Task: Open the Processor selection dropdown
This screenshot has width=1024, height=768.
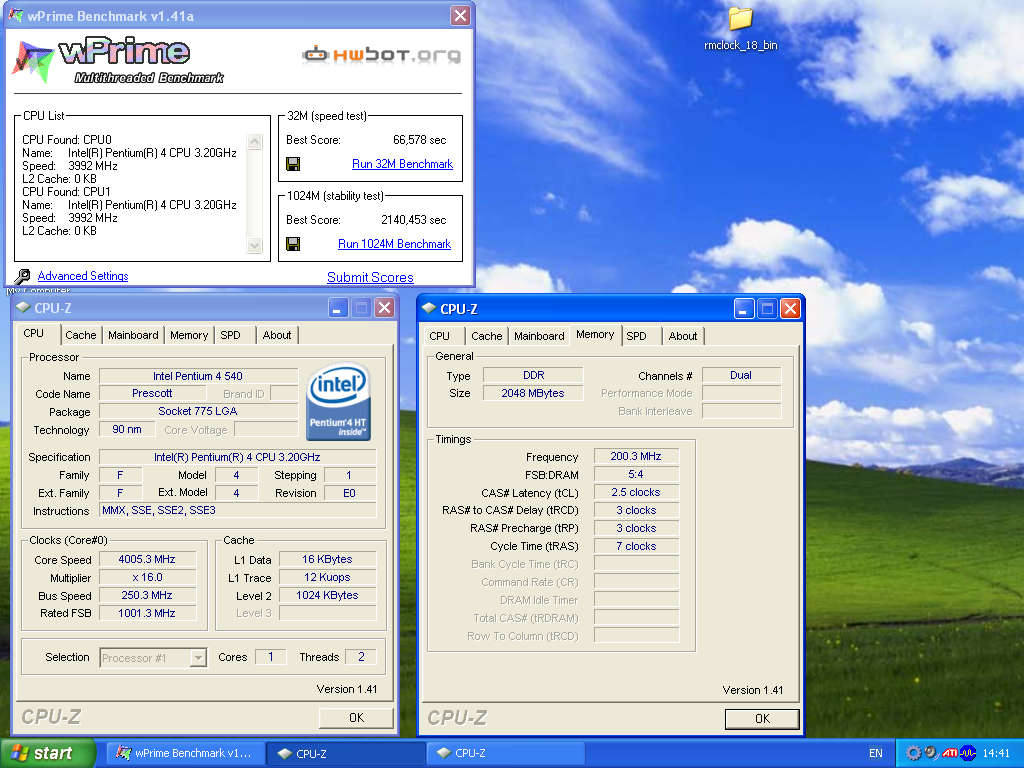Action: pos(198,658)
